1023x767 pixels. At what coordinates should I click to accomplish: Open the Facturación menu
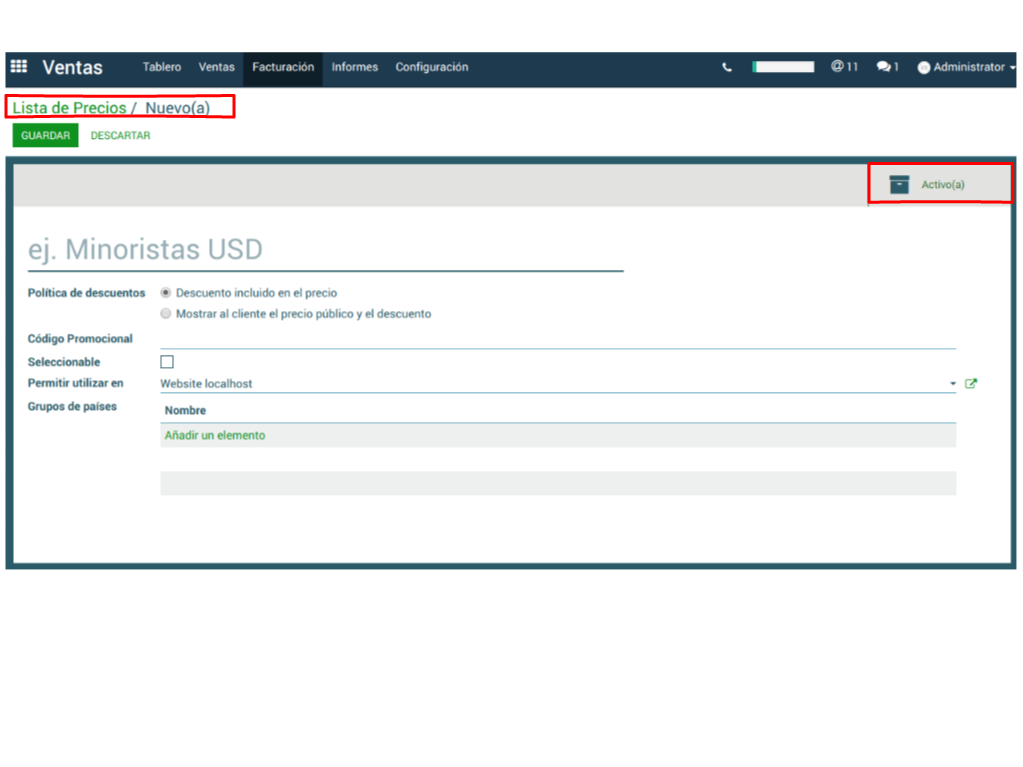(283, 67)
